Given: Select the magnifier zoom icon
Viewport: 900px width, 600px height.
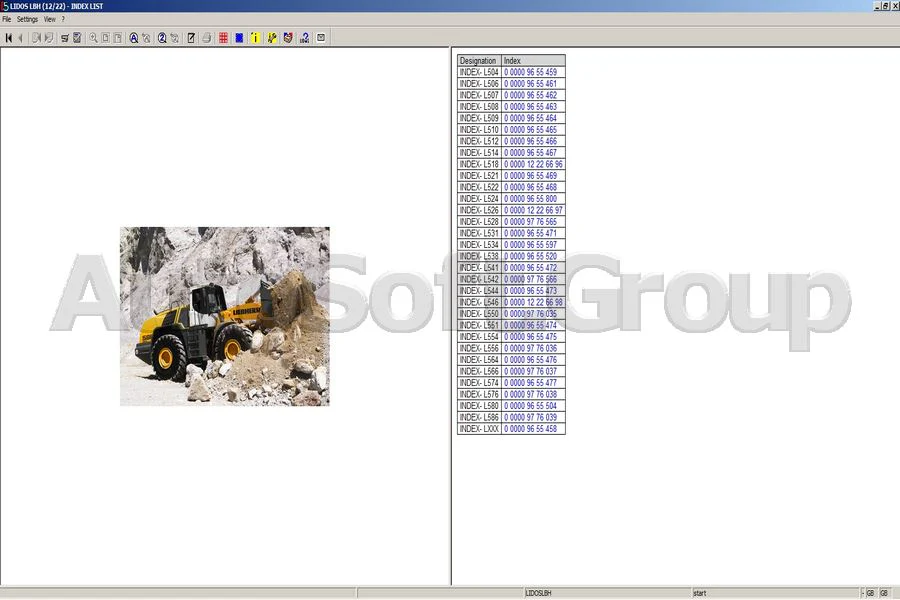Looking at the screenshot, I should point(93,37).
